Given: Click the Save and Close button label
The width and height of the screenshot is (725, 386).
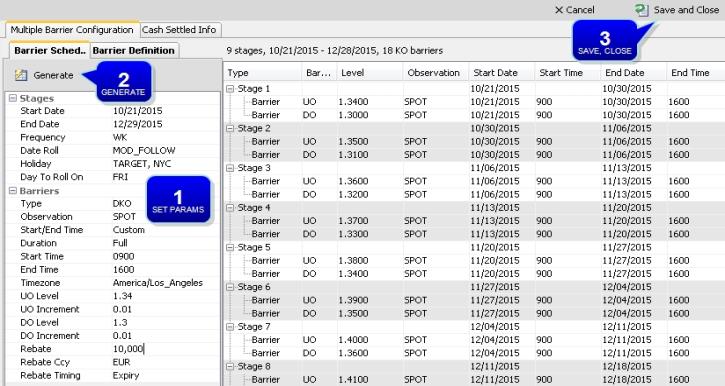Looking at the screenshot, I should tap(686, 10).
